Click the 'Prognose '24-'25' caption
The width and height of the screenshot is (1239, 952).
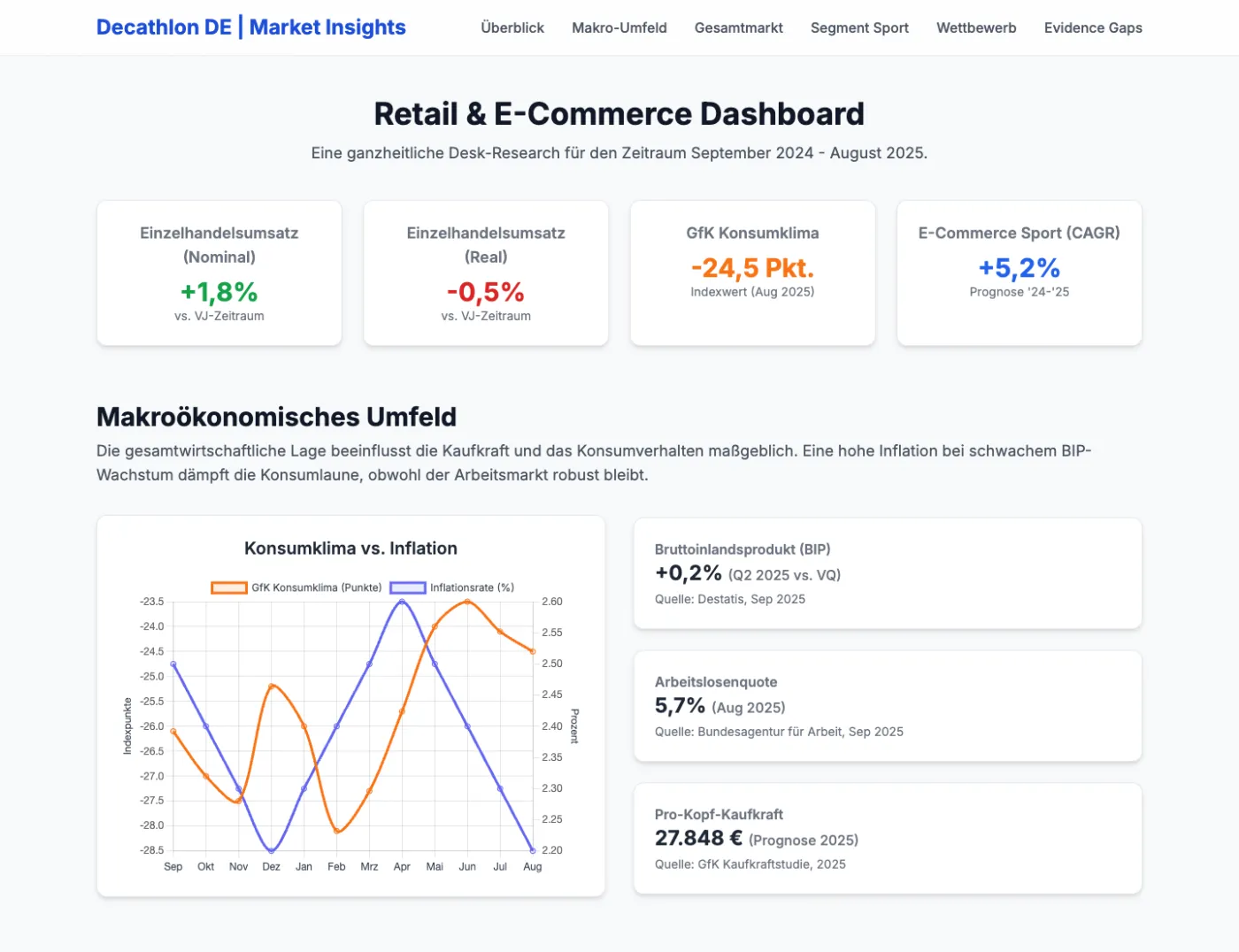tap(1020, 292)
